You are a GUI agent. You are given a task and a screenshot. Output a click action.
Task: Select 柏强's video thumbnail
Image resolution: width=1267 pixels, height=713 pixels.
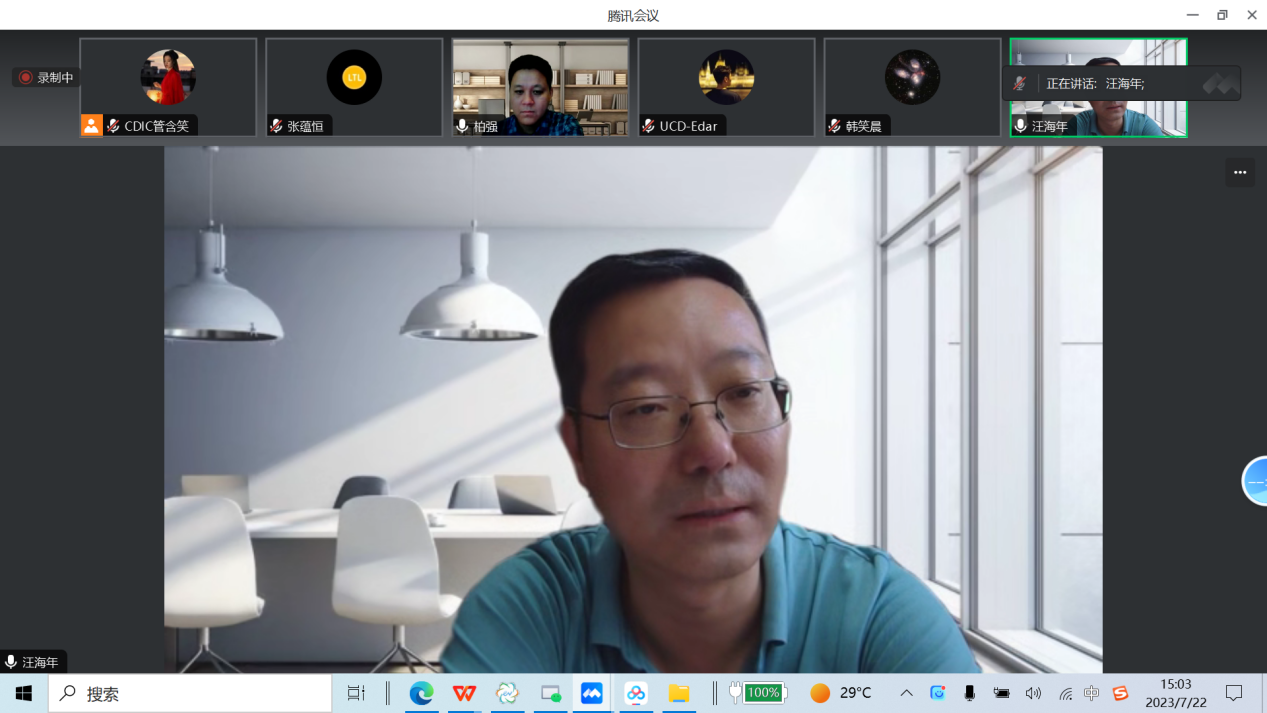[x=540, y=86]
